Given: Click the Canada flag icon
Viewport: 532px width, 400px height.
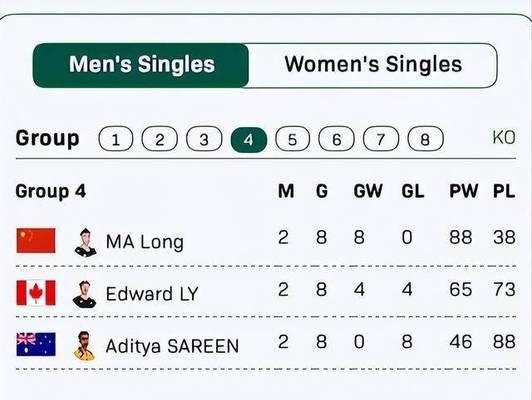Looking at the screenshot, I should coord(36,293).
